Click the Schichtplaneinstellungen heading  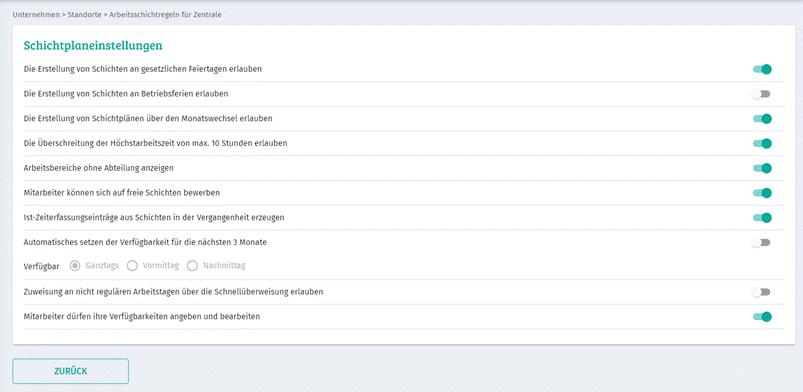tap(93, 46)
